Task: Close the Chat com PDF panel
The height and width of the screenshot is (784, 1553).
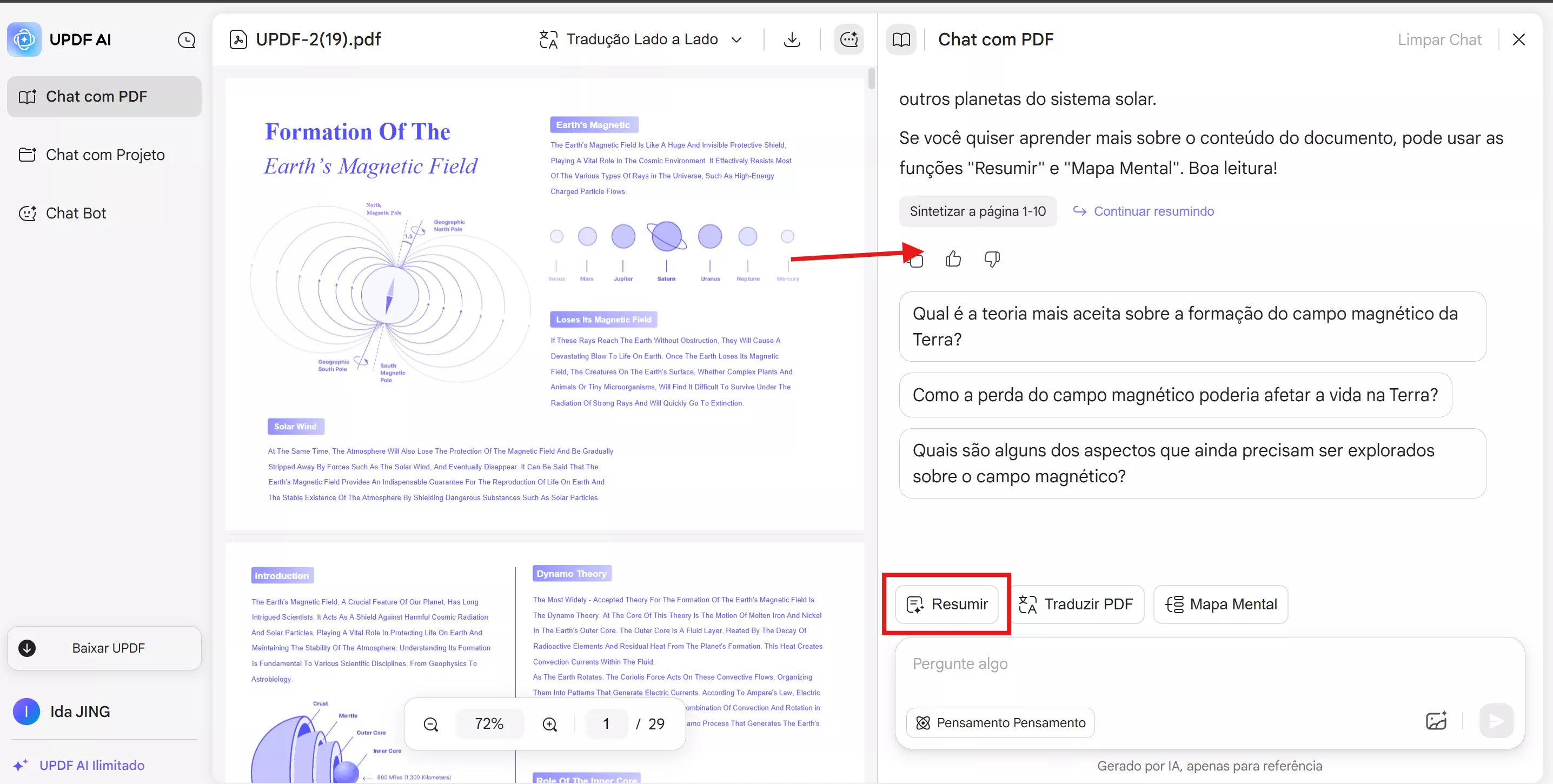Action: [1518, 40]
